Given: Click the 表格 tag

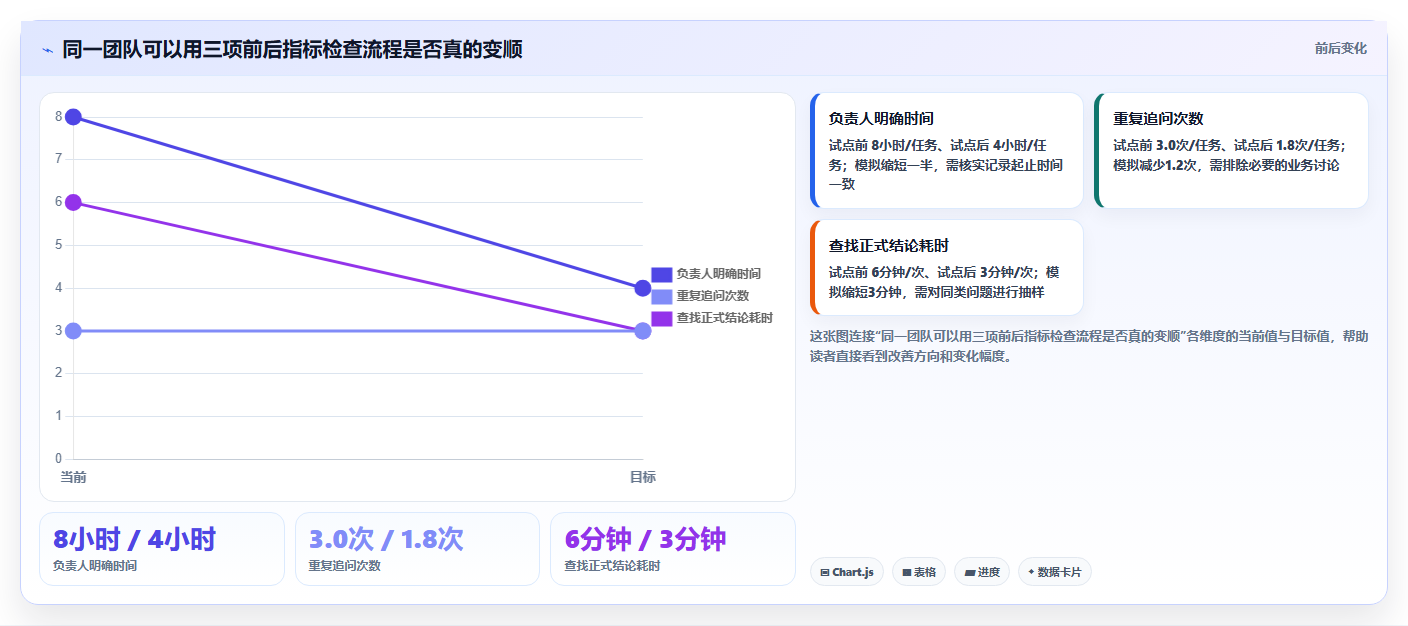Looking at the screenshot, I should point(919,572).
